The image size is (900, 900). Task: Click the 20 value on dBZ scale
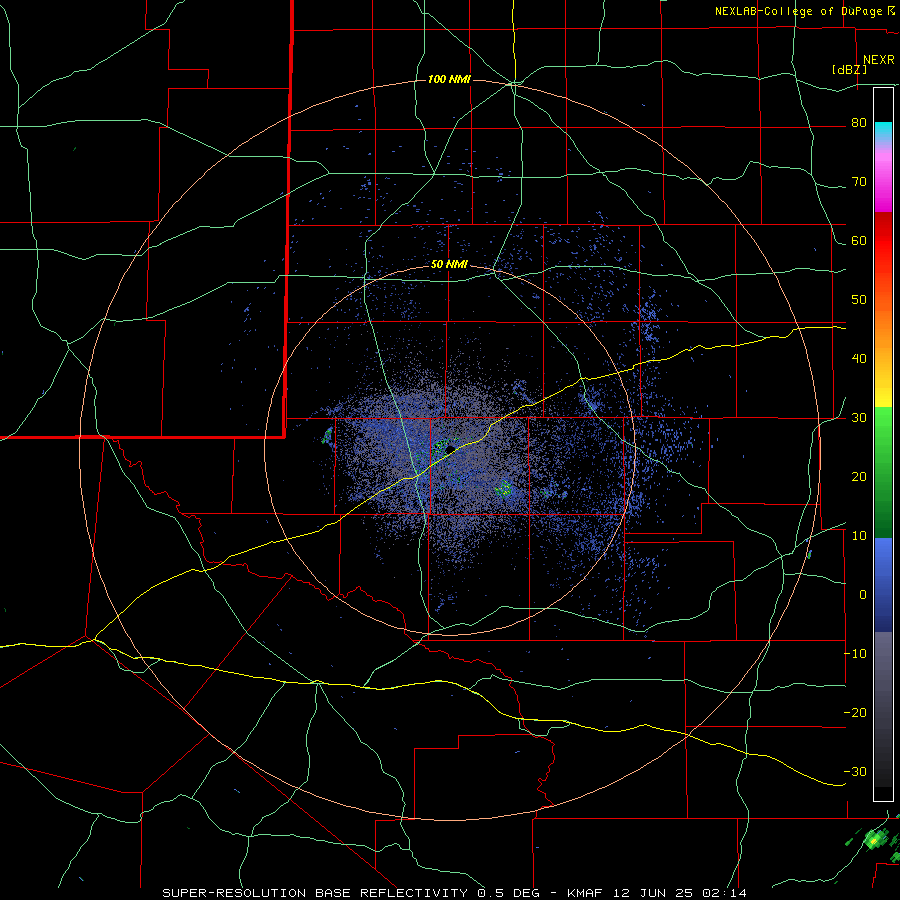pyautogui.click(x=859, y=477)
